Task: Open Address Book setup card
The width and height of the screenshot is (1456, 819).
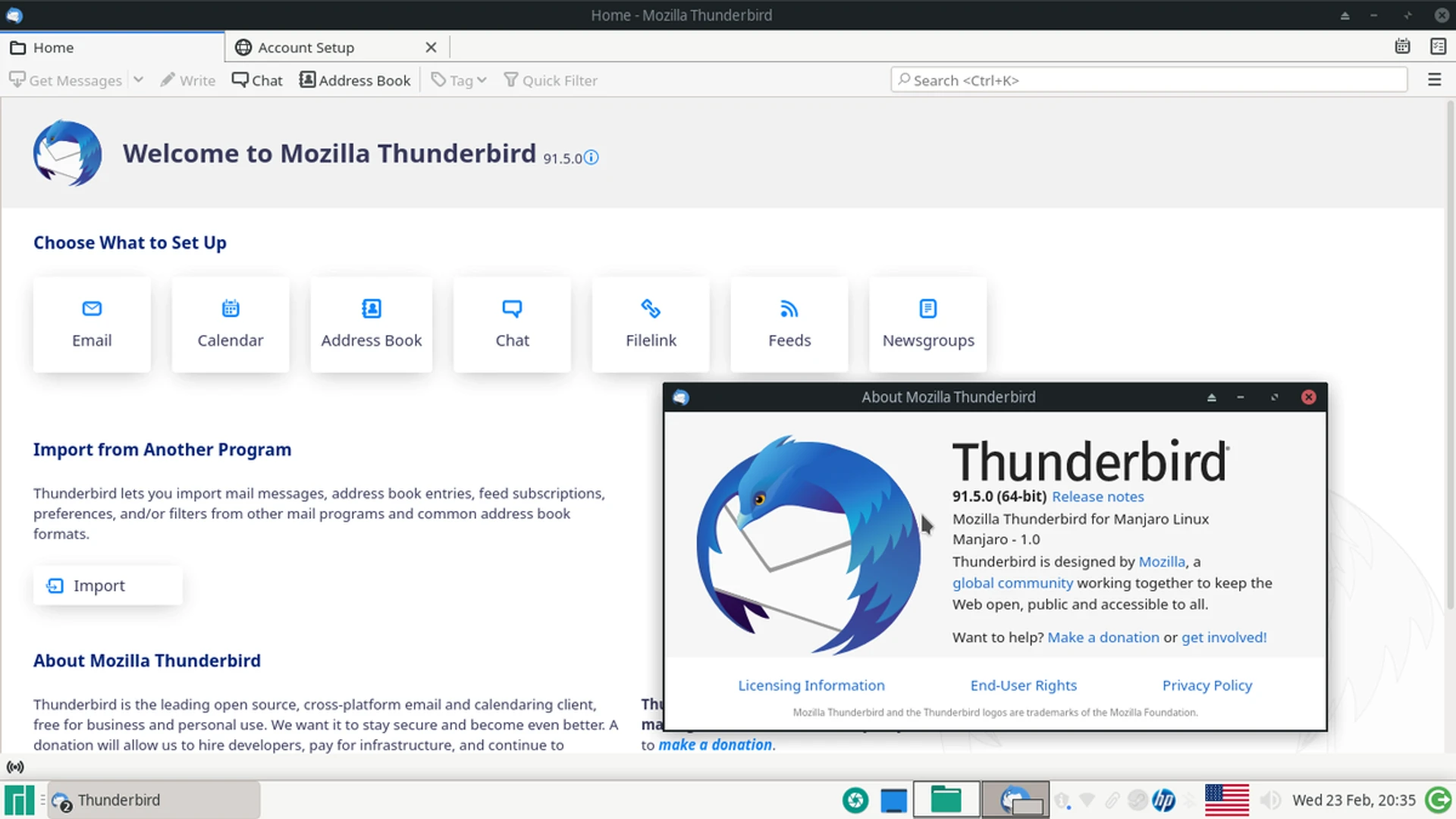Action: coord(372,325)
